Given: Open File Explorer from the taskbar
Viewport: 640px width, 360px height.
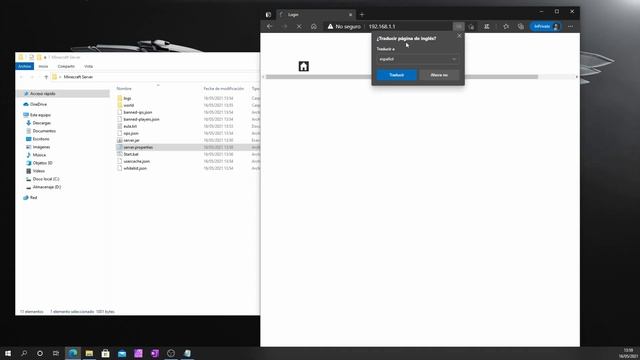Looking at the screenshot, I should point(89,353).
